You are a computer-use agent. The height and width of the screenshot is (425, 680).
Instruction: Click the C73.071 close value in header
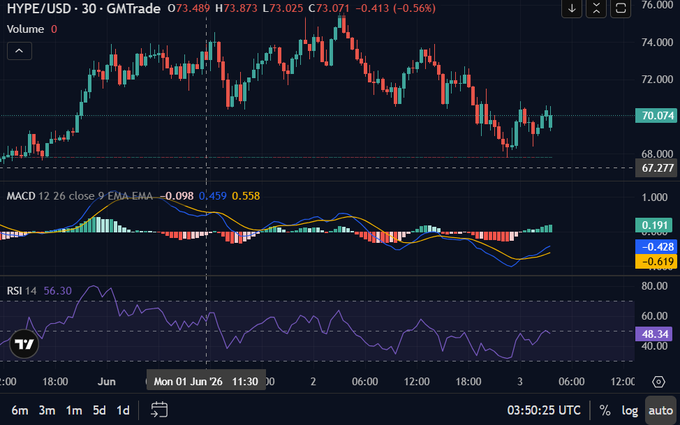(328, 8)
